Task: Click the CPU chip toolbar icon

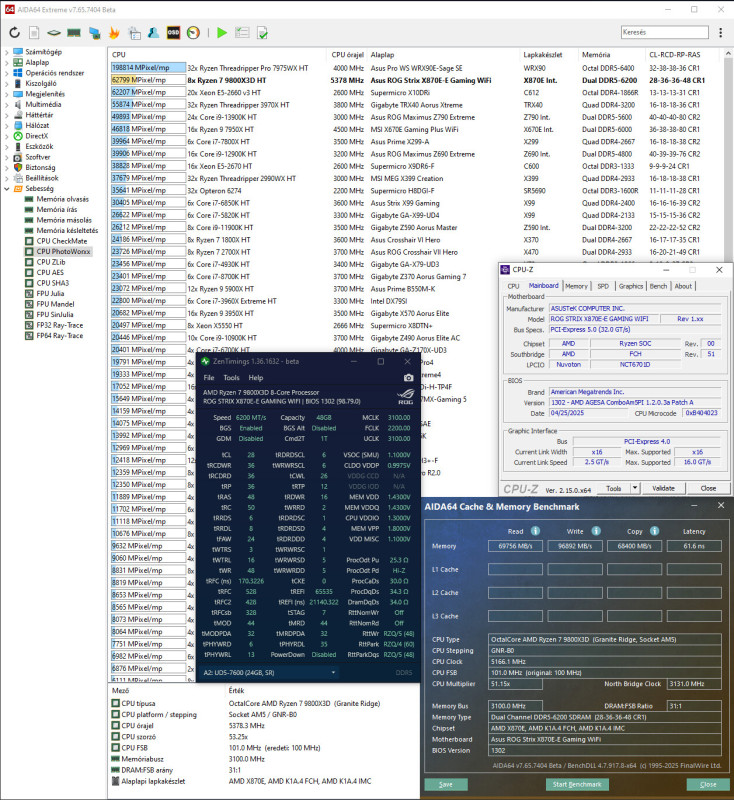Action: click(54, 33)
